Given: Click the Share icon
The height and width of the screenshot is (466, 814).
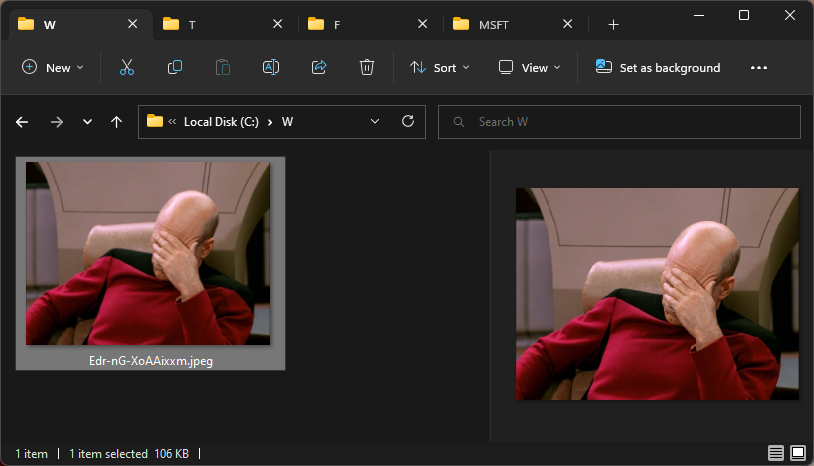Looking at the screenshot, I should (x=319, y=67).
